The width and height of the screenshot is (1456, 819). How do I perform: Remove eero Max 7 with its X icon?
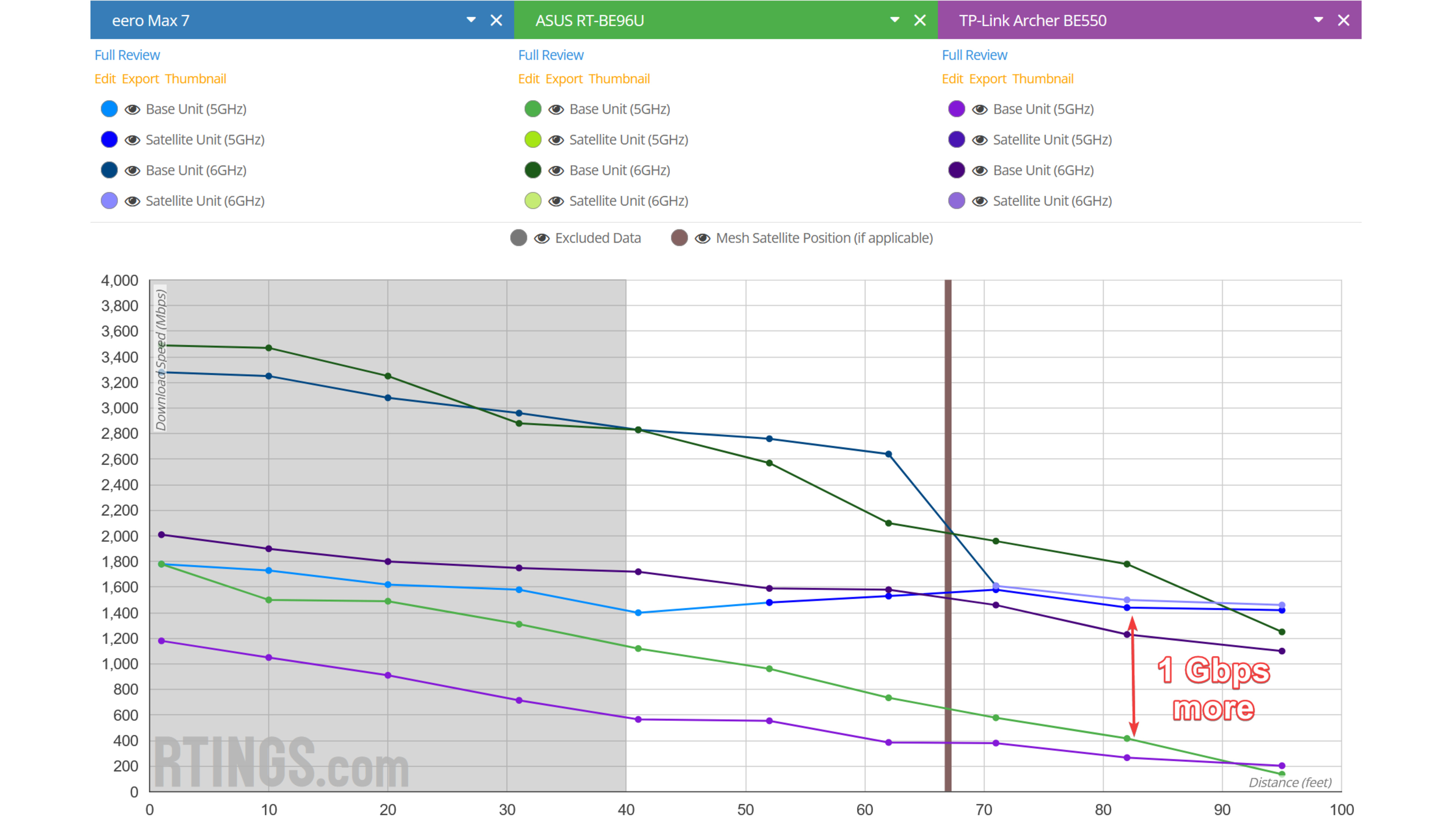[x=496, y=20]
